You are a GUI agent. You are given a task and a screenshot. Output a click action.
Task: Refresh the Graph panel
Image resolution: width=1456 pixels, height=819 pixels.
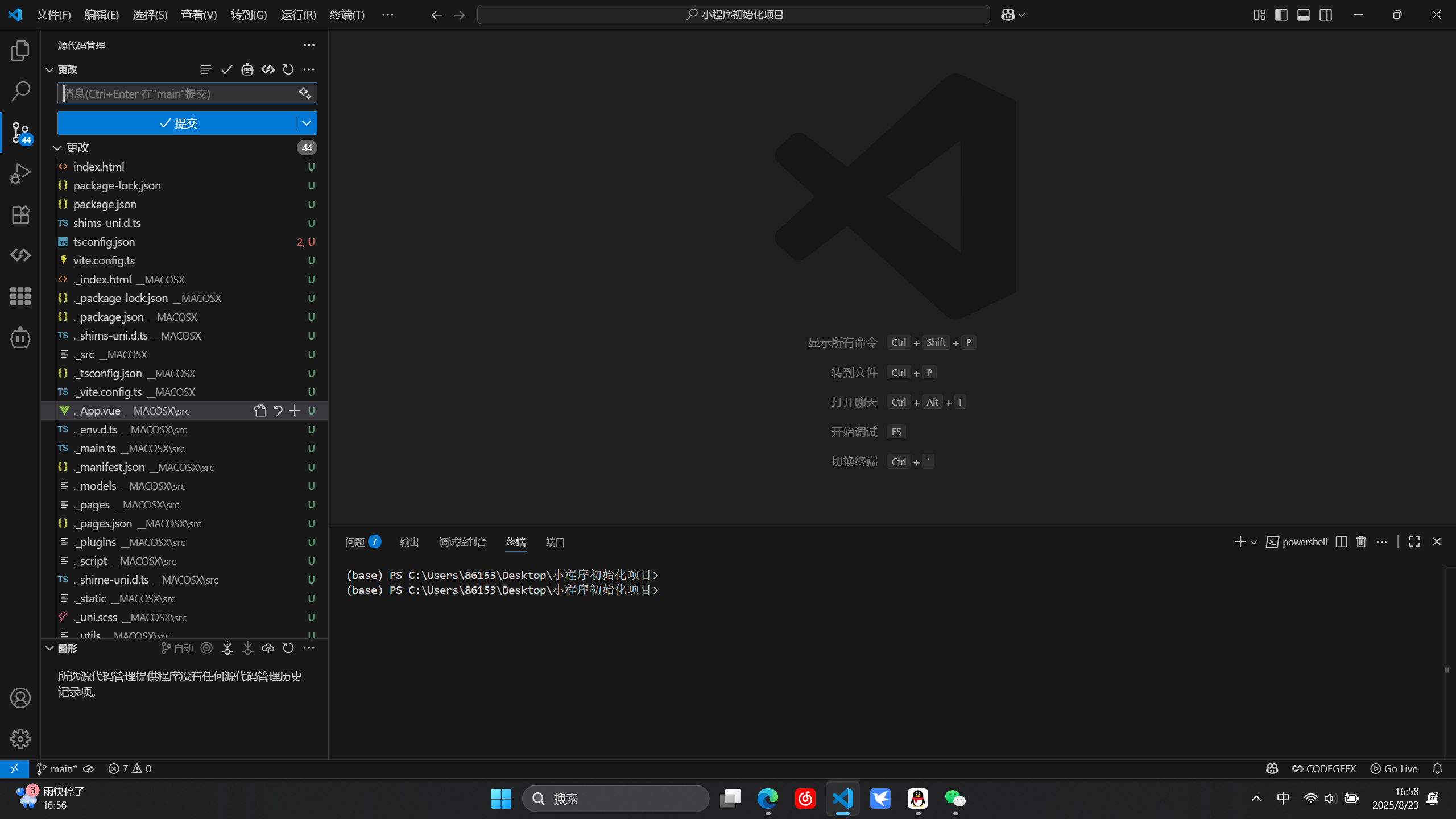(x=288, y=648)
